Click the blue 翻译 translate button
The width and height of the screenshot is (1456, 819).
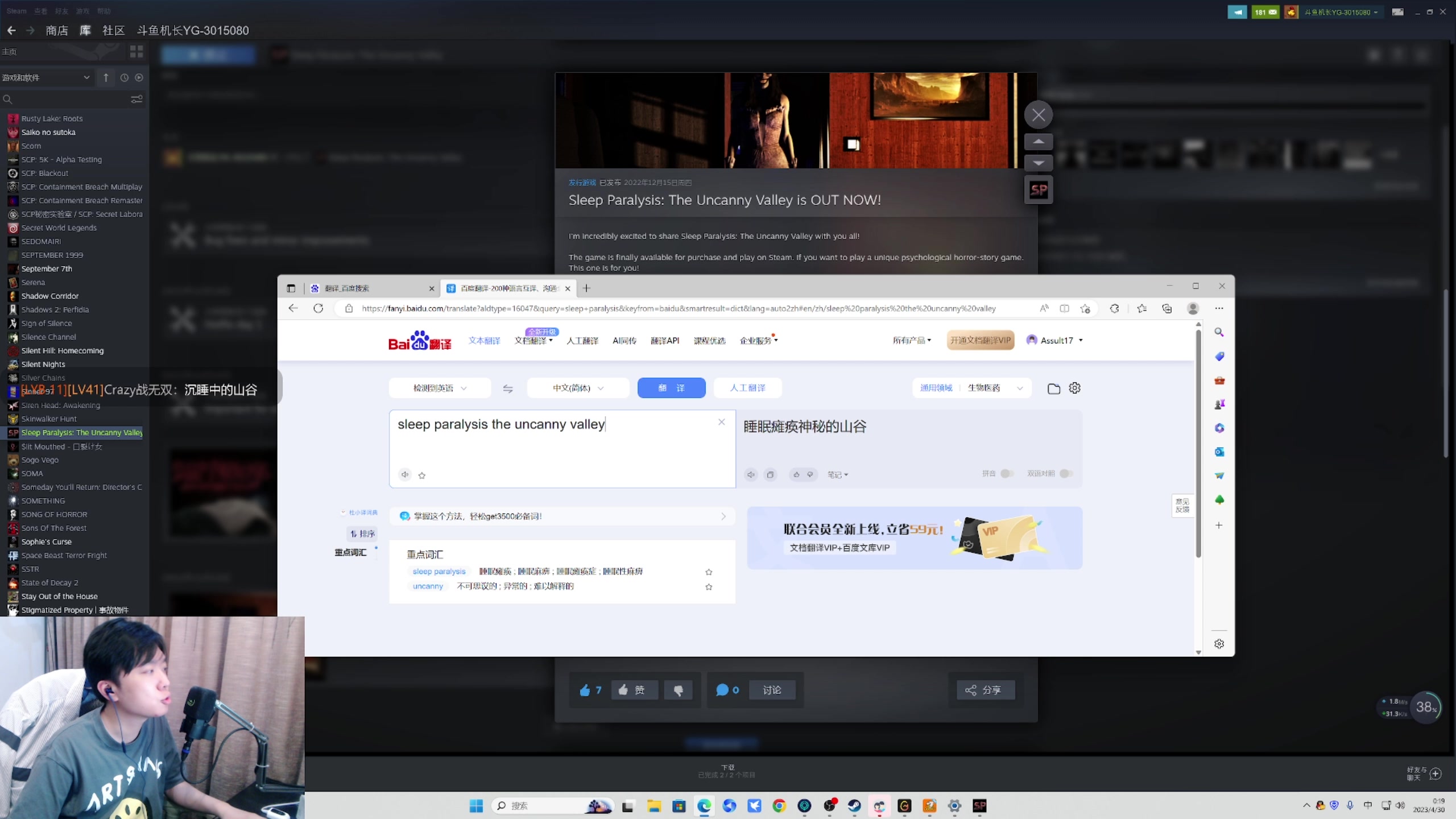(671, 388)
